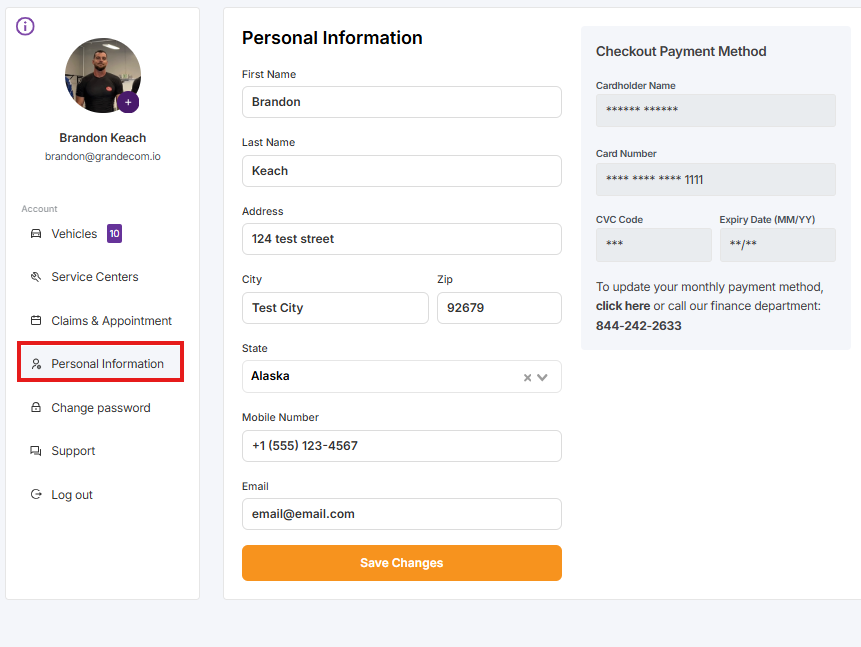Screen dimensions: 861x647
Task: Click the calendar icon beside Claims & Appointment
Action: coord(36,321)
